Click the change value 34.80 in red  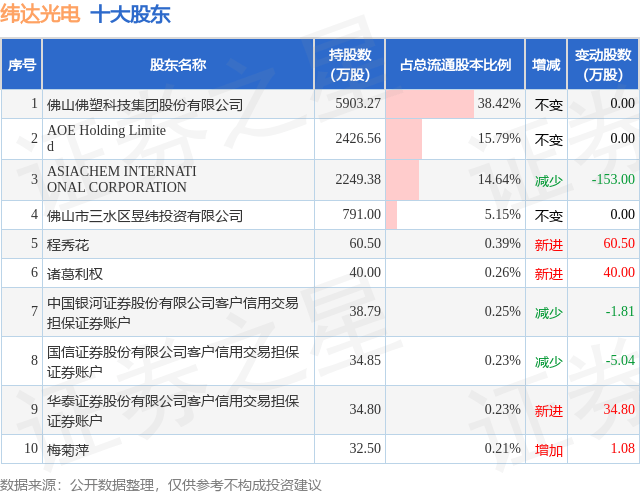click(619, 409)
